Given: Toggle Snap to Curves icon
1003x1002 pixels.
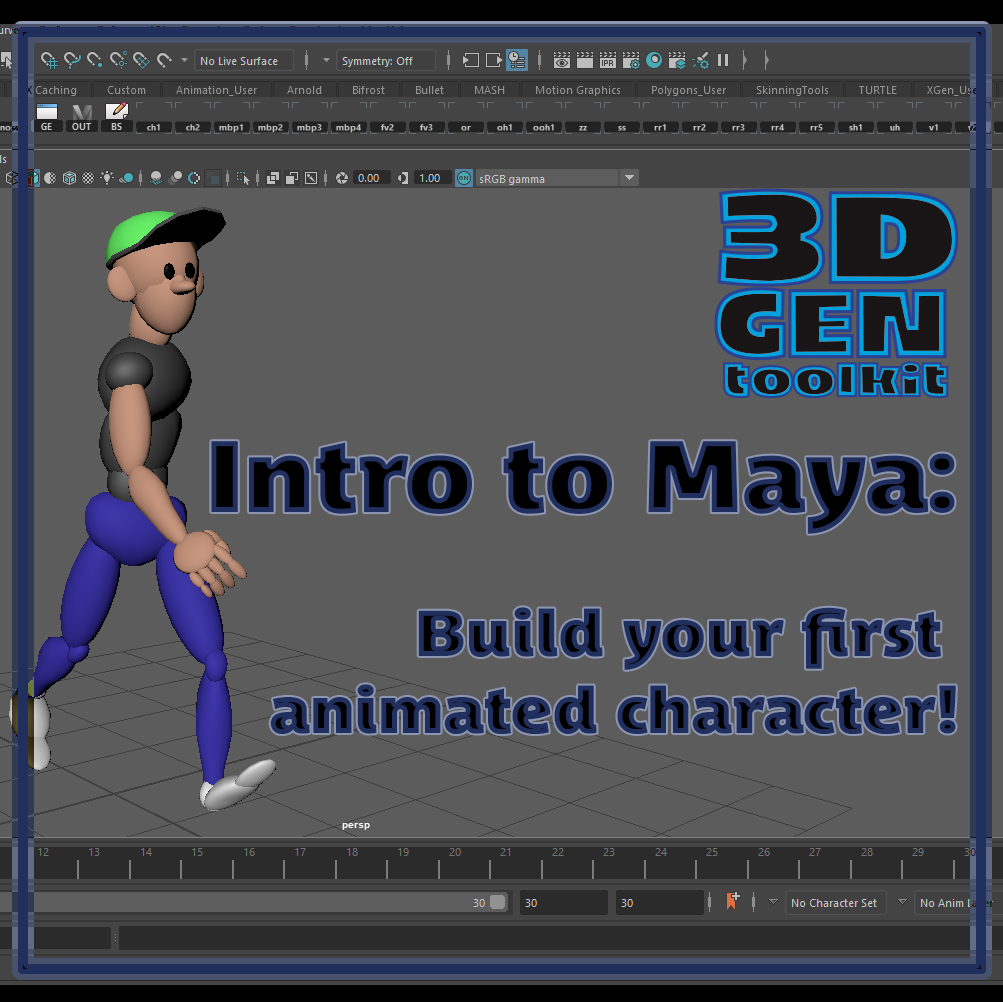Looking at the screenshot, I should coord(72,60).
